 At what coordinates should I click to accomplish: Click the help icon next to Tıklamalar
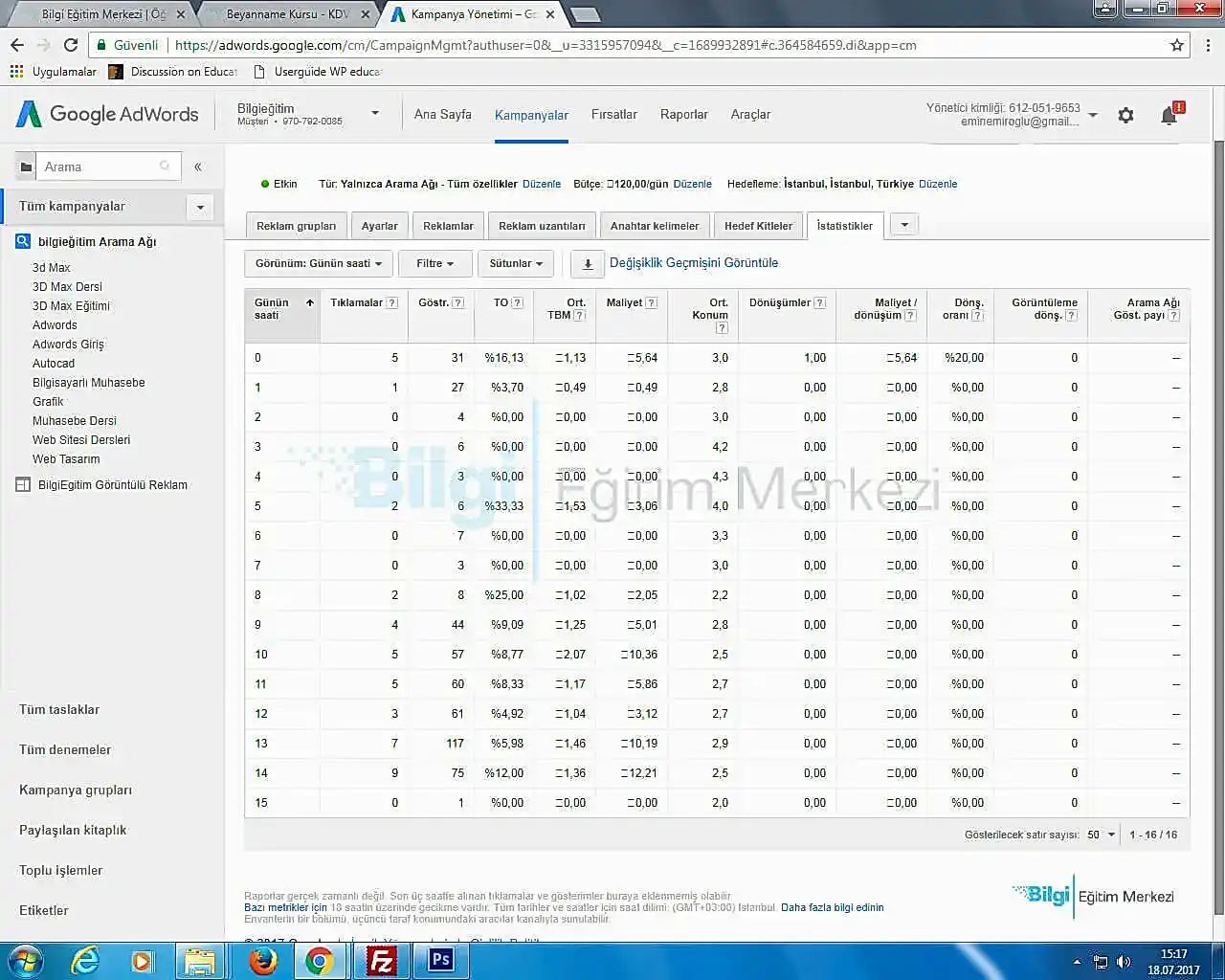[x=392, y=302]
